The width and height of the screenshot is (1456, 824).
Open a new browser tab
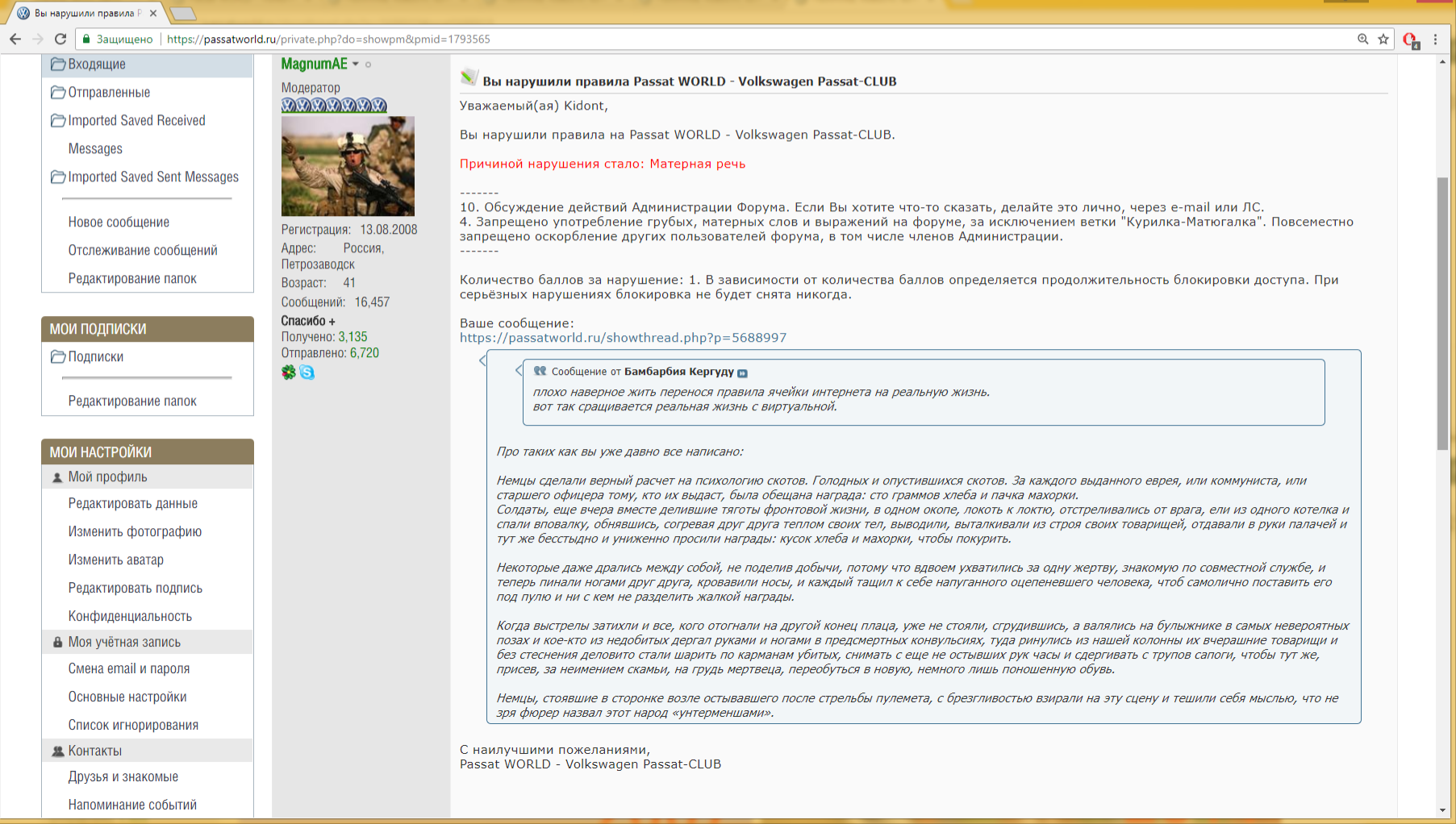point(183,13)
